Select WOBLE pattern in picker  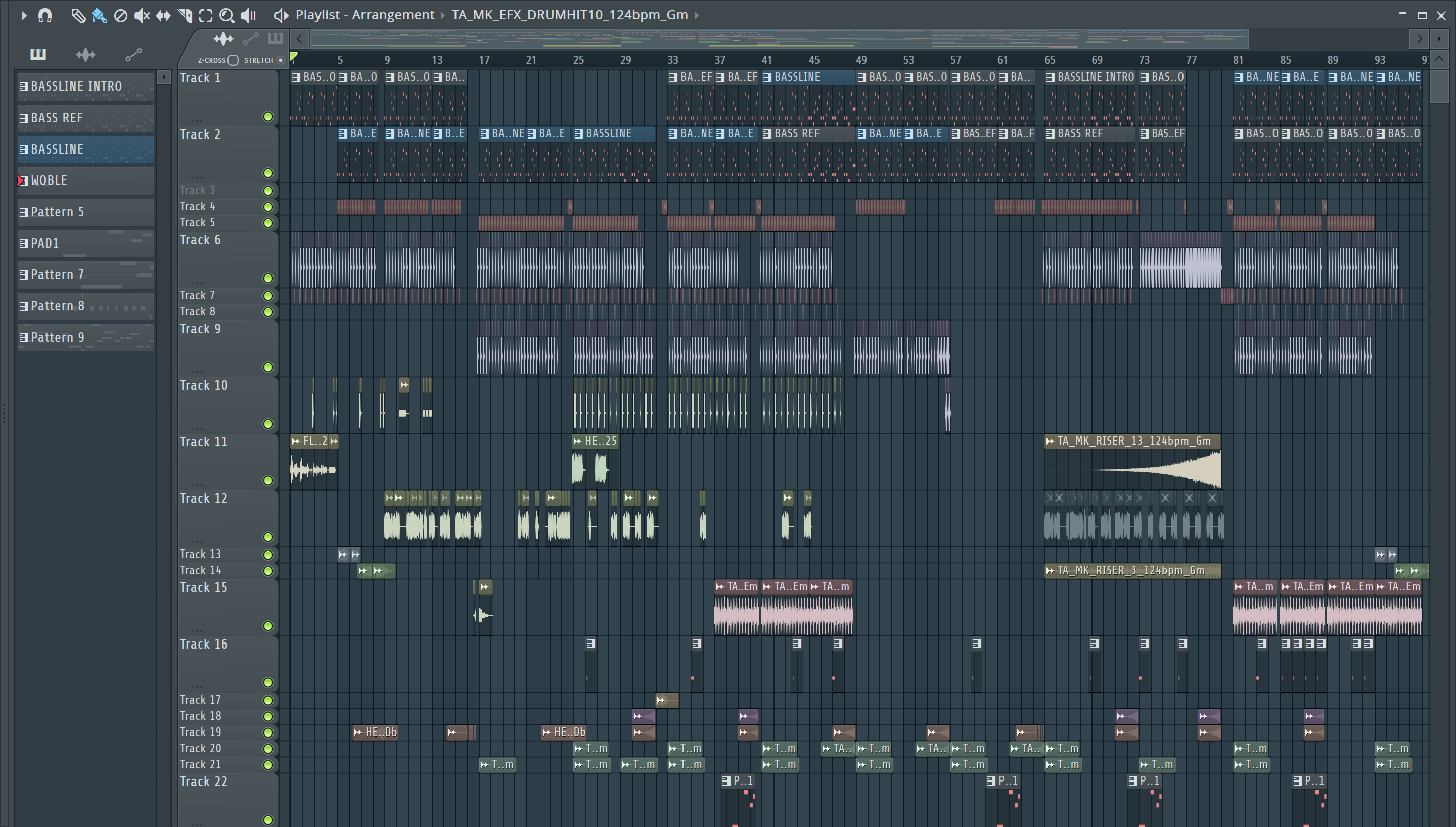coord(86,180)
